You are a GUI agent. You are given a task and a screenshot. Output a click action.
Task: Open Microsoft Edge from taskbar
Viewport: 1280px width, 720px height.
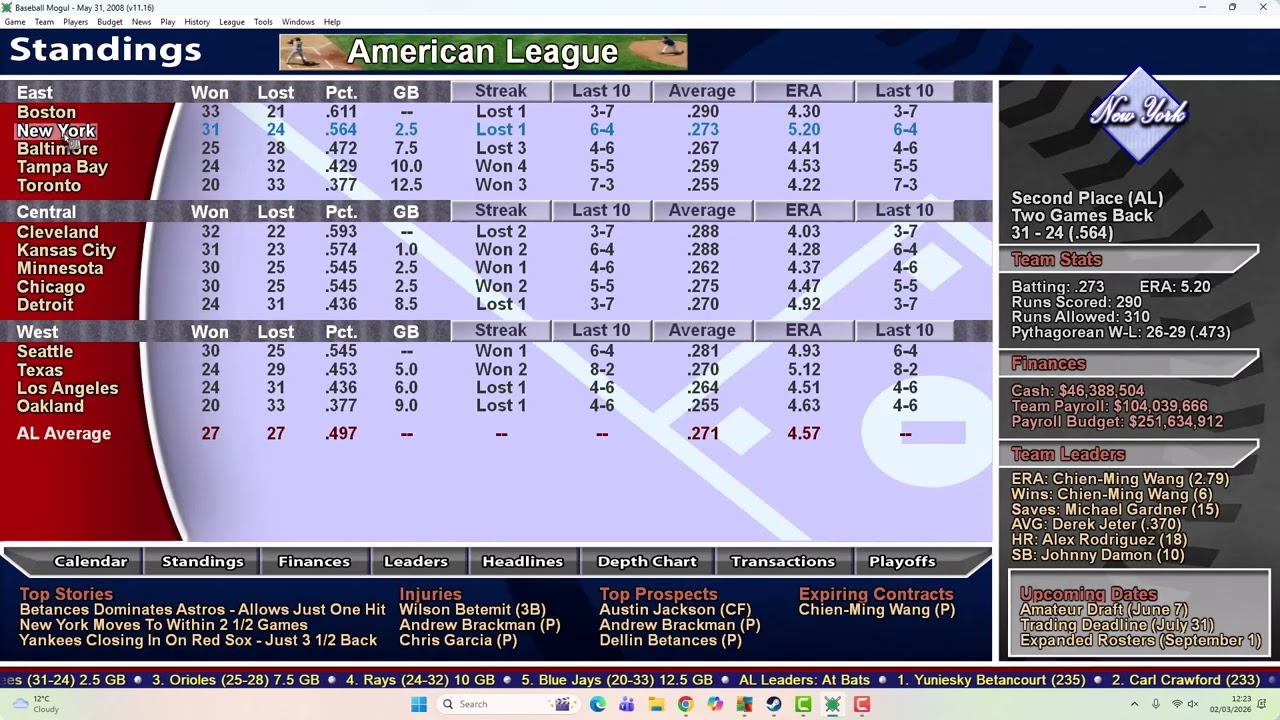597,704
